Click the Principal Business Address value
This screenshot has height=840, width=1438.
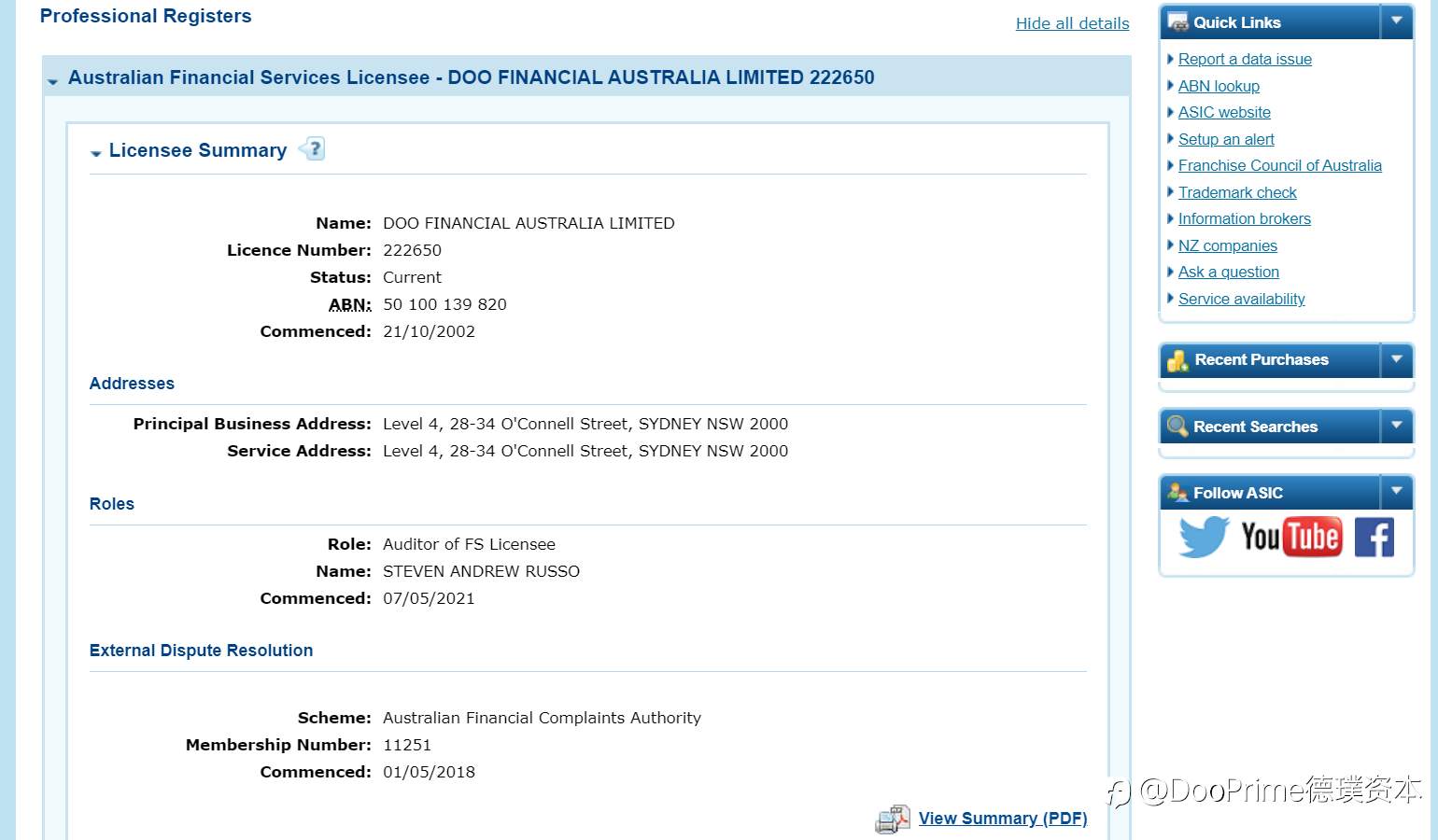click(x=585, y=424)
